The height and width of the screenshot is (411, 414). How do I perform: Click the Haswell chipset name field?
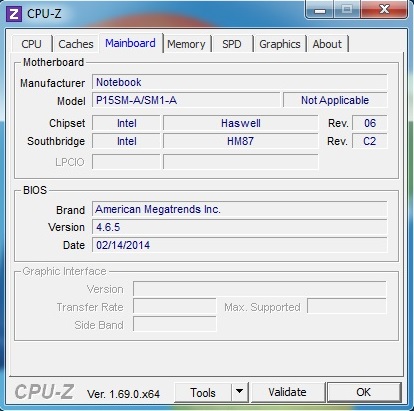(241, 123)
